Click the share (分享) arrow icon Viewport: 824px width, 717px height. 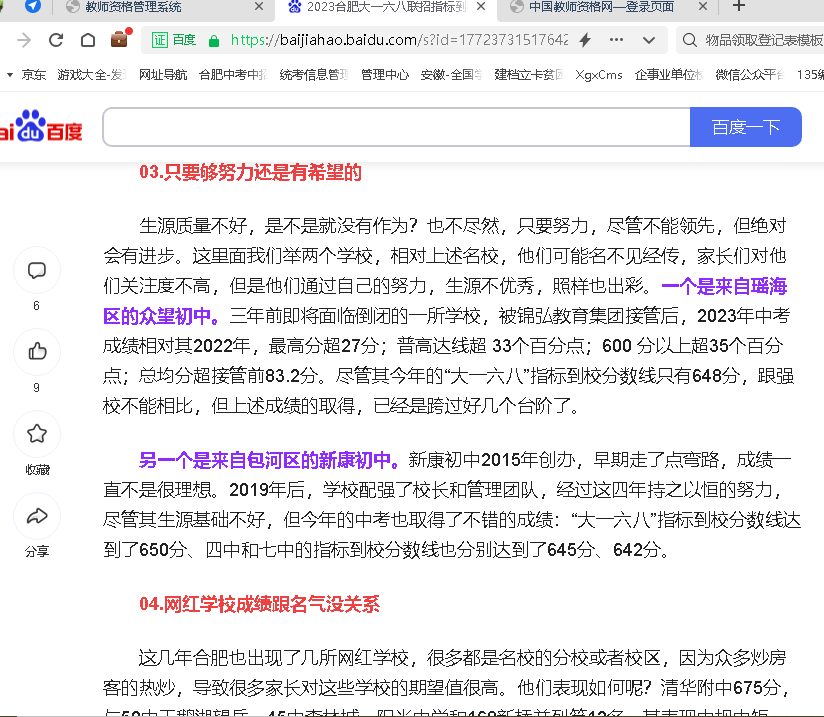37,516
